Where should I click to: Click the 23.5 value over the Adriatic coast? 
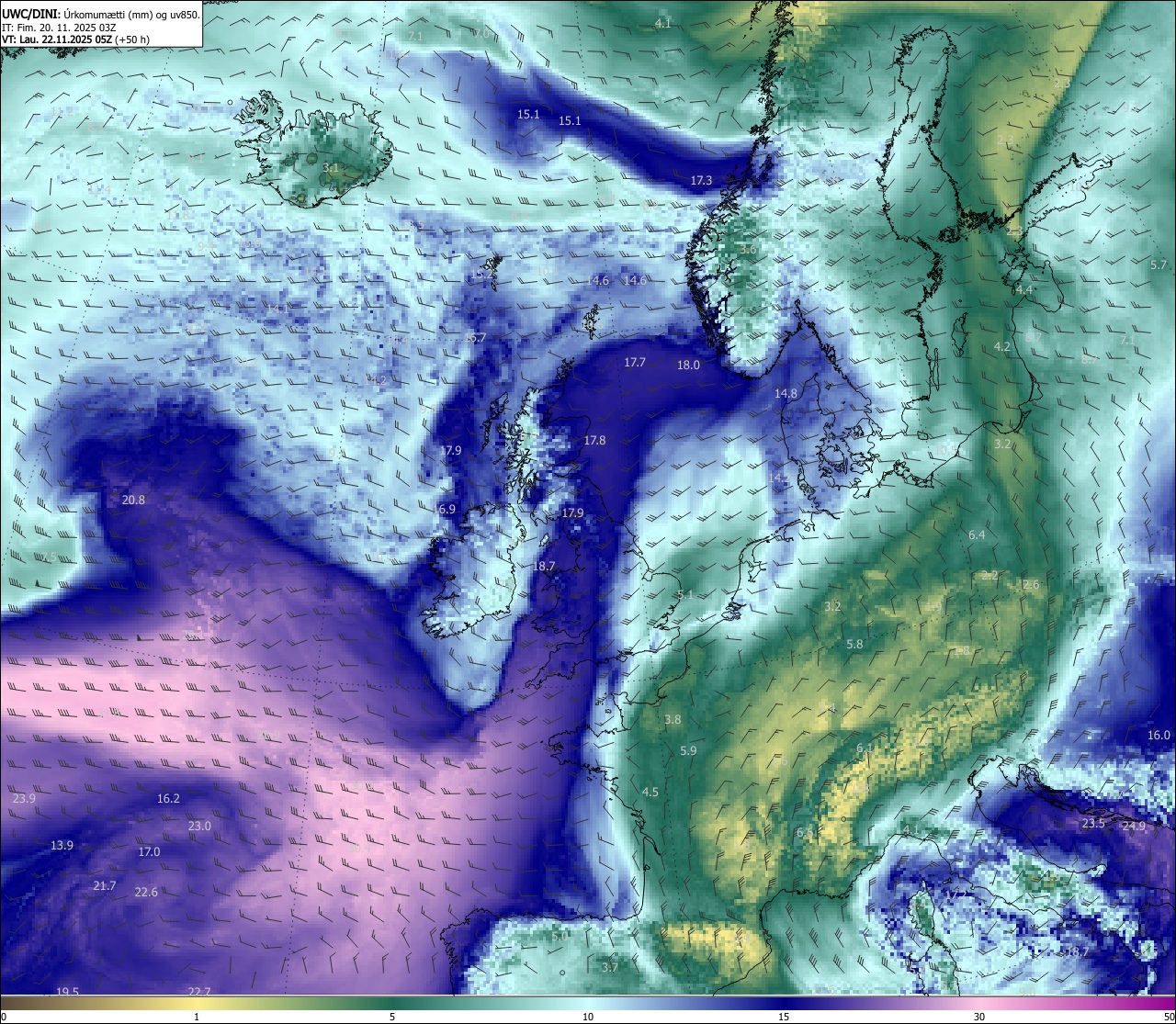point(1093,823)
